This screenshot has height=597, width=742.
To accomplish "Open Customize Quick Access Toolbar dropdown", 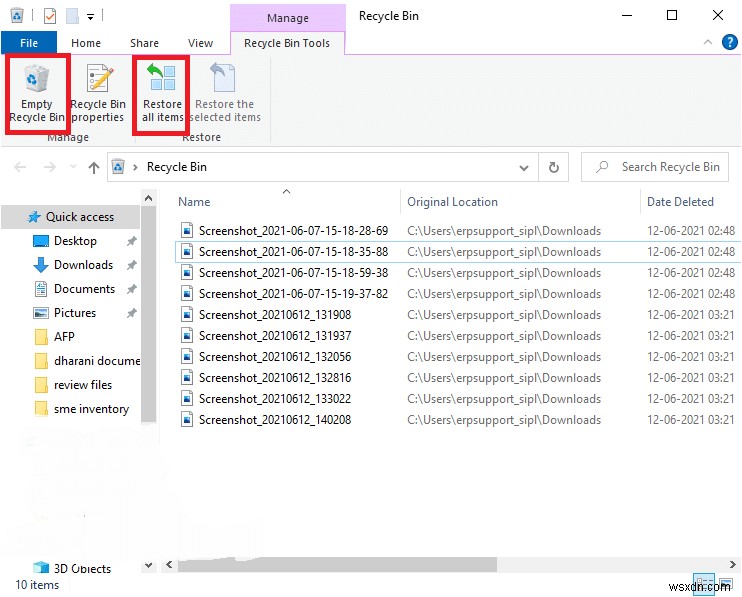I will click(x=90, y=17).
